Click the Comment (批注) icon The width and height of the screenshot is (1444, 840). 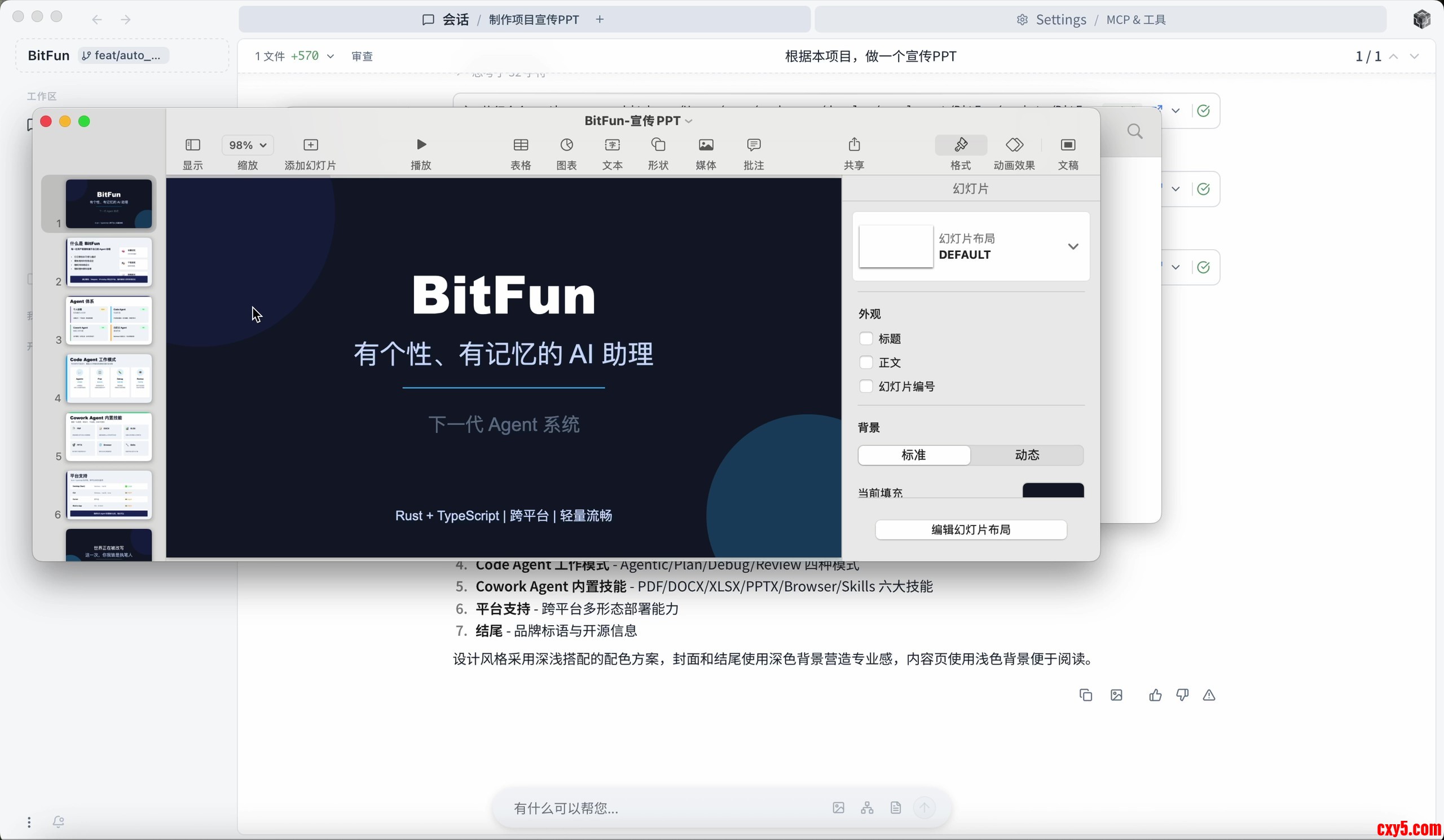754,144
